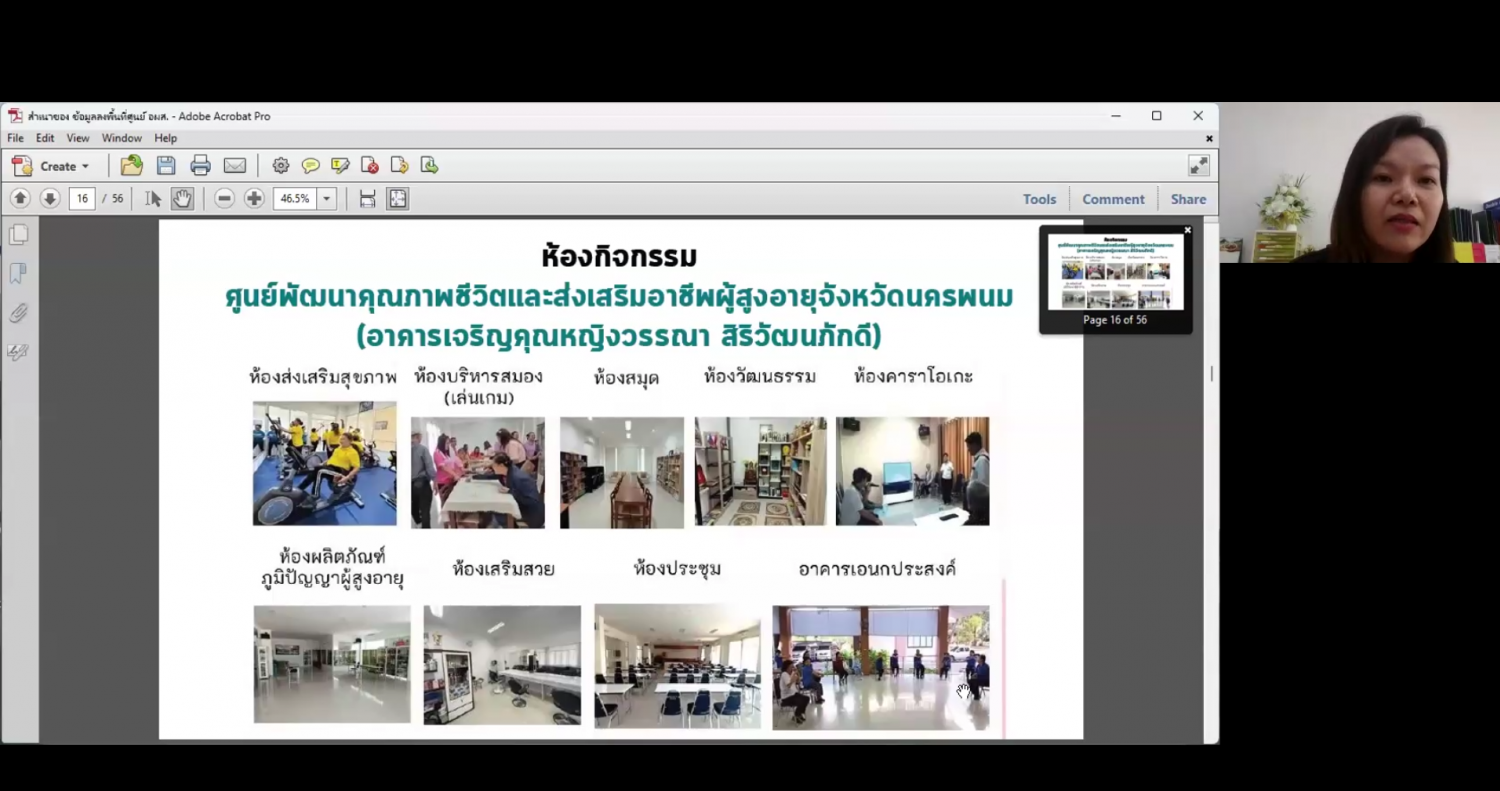The height and width of the screenshot is (791, 1500).
Task: Switch to Read Mode with the expand icon
Action: [x=1198, y=165]
